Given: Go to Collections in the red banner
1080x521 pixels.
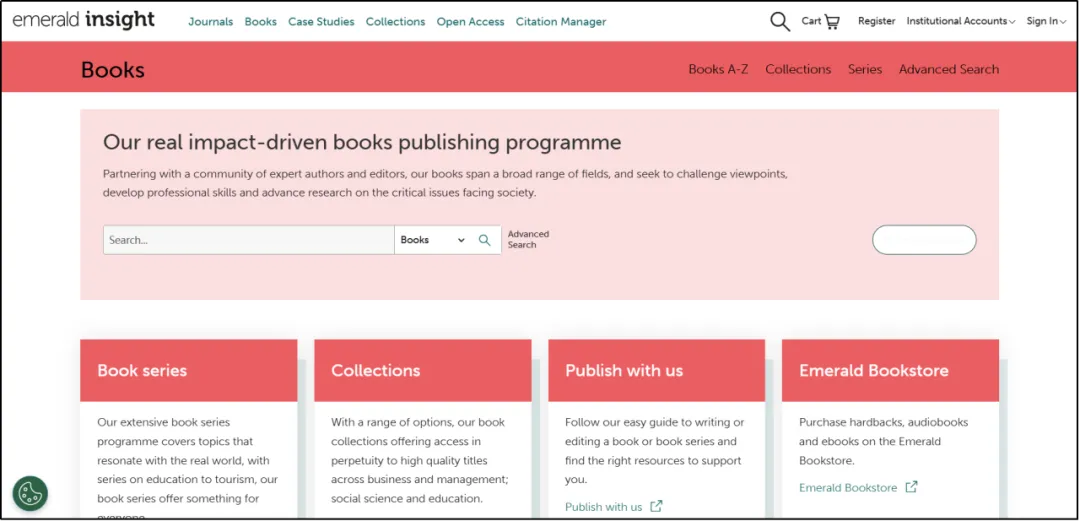Looking at the screenshot, I should 798,69.
